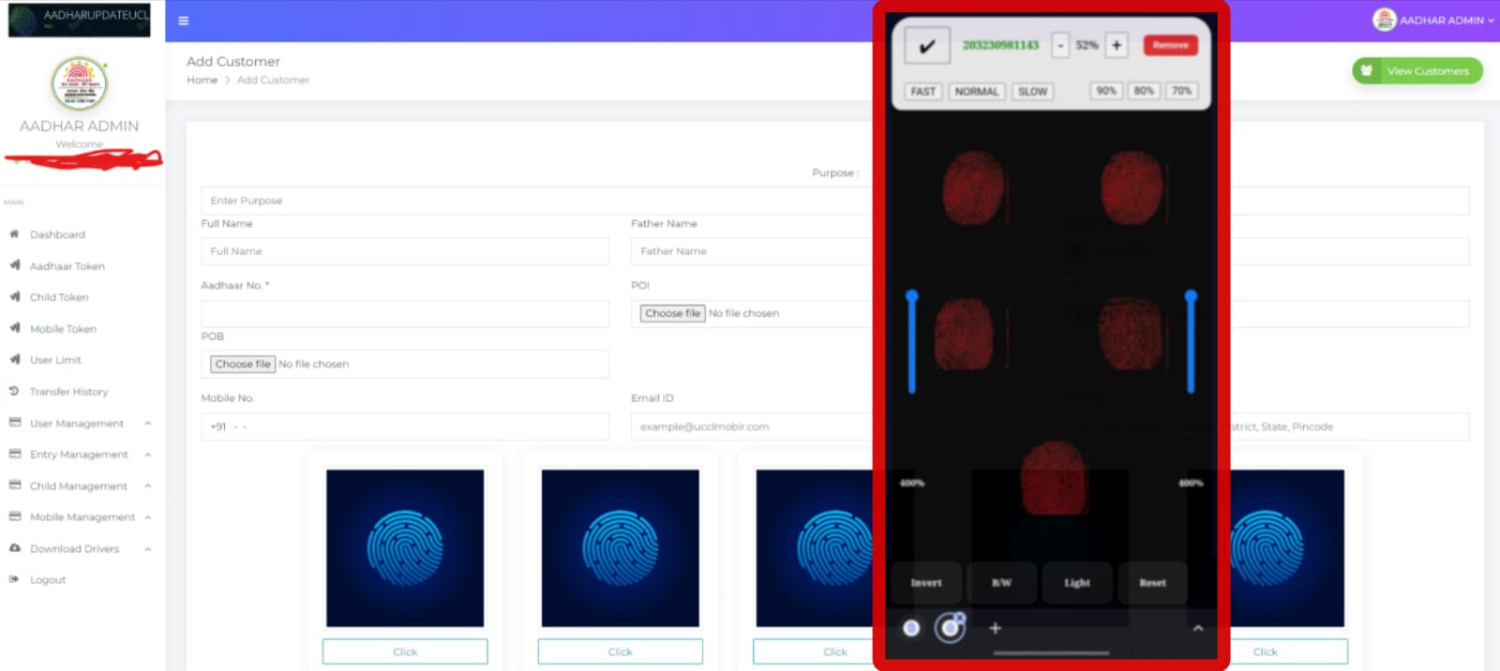Click the checkmark box in overlay panel

point(927,46)
